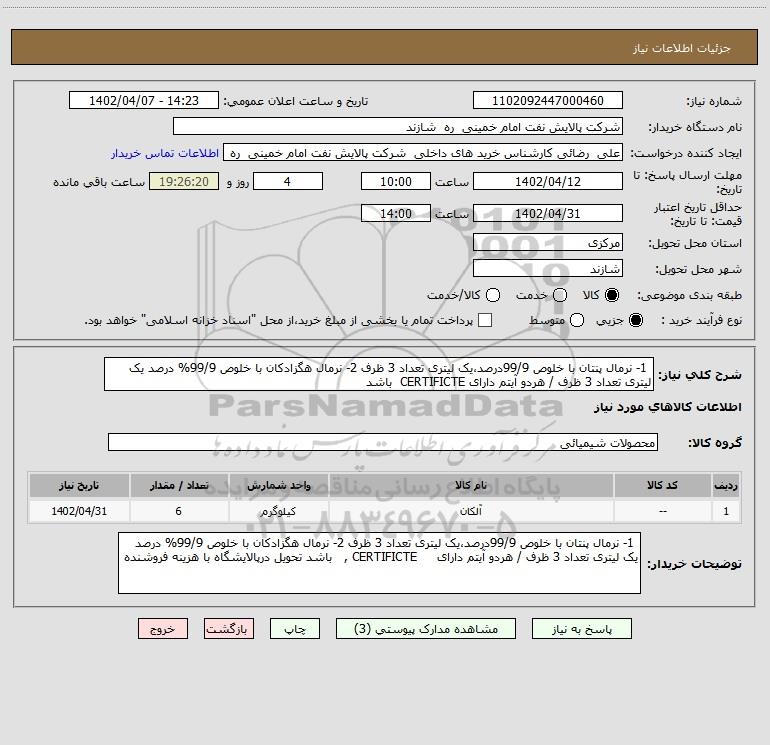Click the شرح کلی نیاز description box
The image size is (770, 745).
pyautogui.click(x=379, y=374)
